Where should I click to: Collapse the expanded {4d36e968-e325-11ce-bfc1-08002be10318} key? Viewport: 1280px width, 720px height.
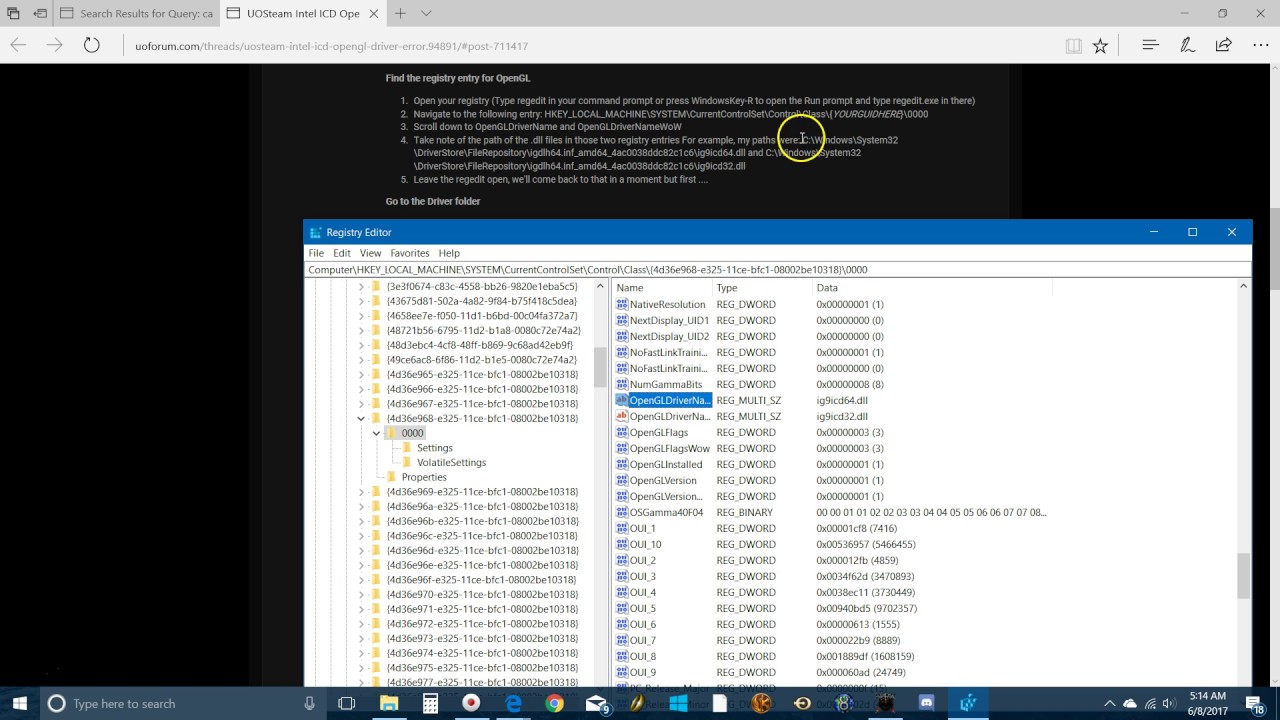pyautogui.click(x=361, y=418)
